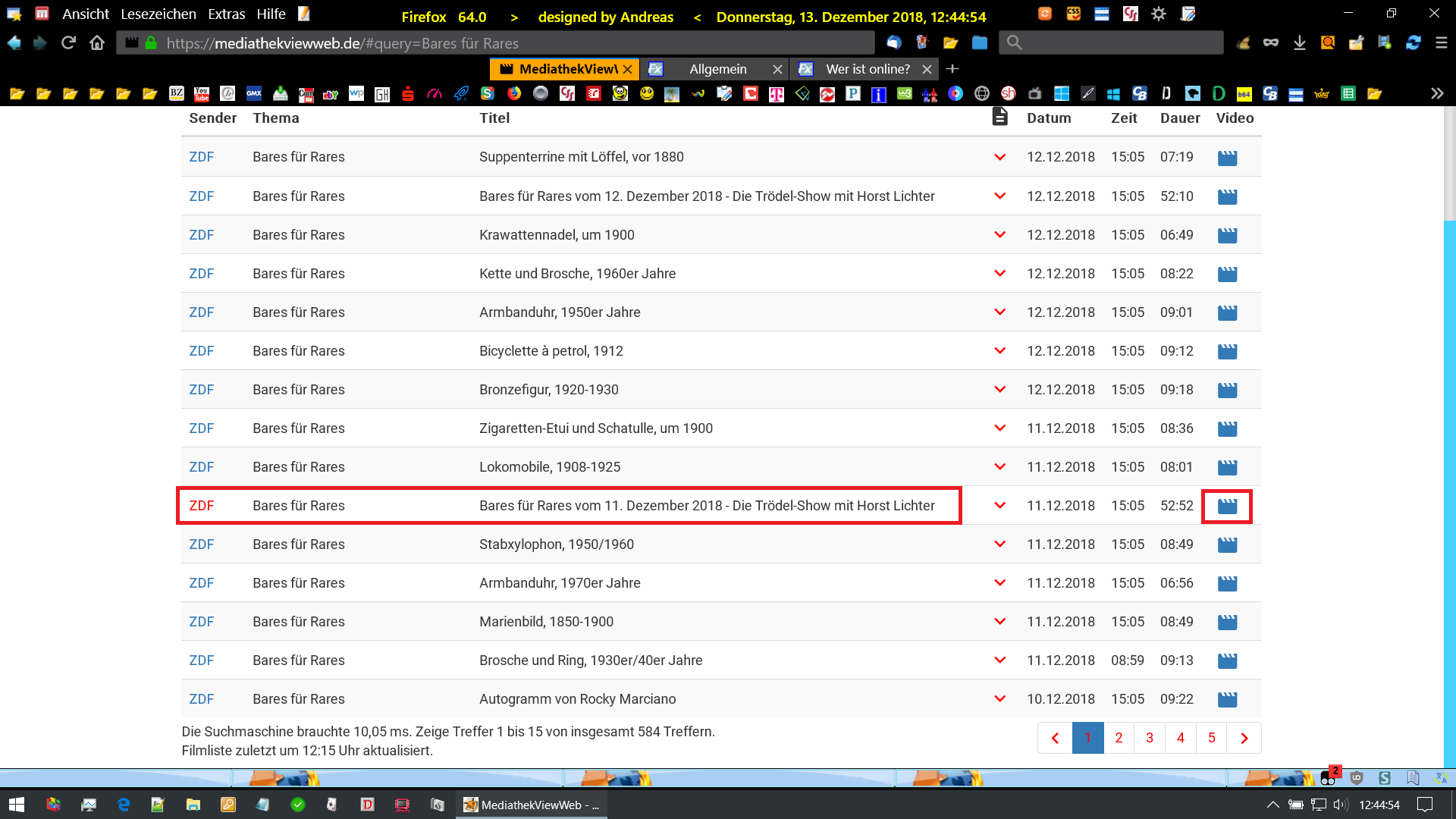Play video for Suppenterrine mit Löffel

[1227, 158]
